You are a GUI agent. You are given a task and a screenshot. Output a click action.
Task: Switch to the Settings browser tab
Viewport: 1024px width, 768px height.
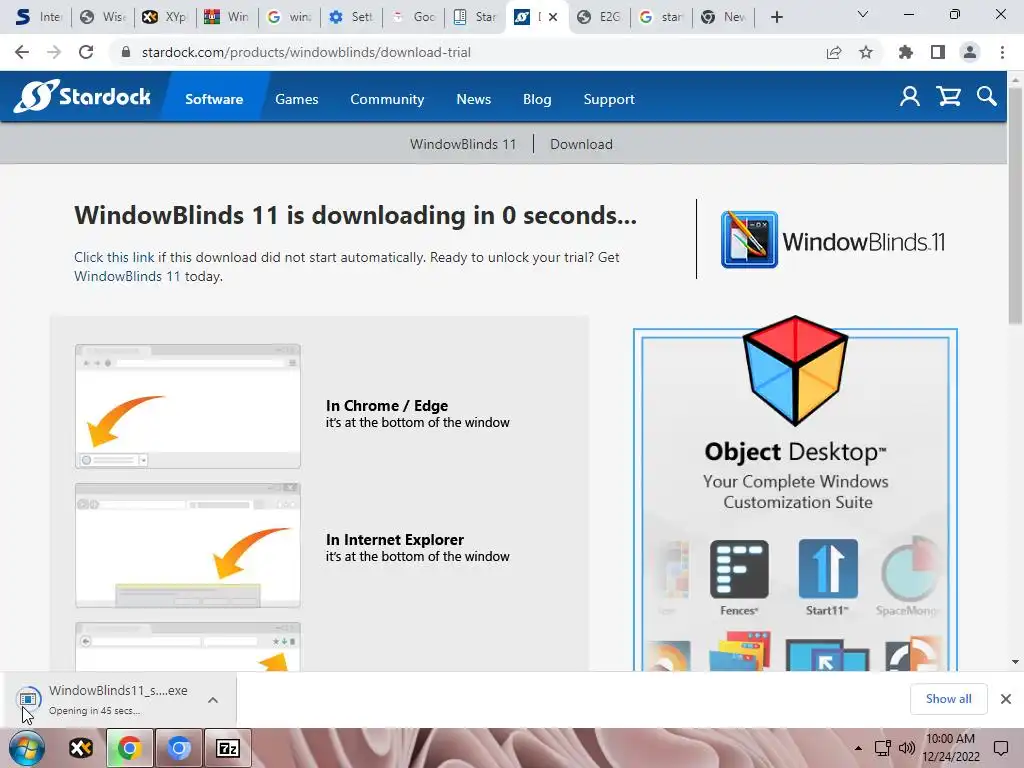pos(351,17)
